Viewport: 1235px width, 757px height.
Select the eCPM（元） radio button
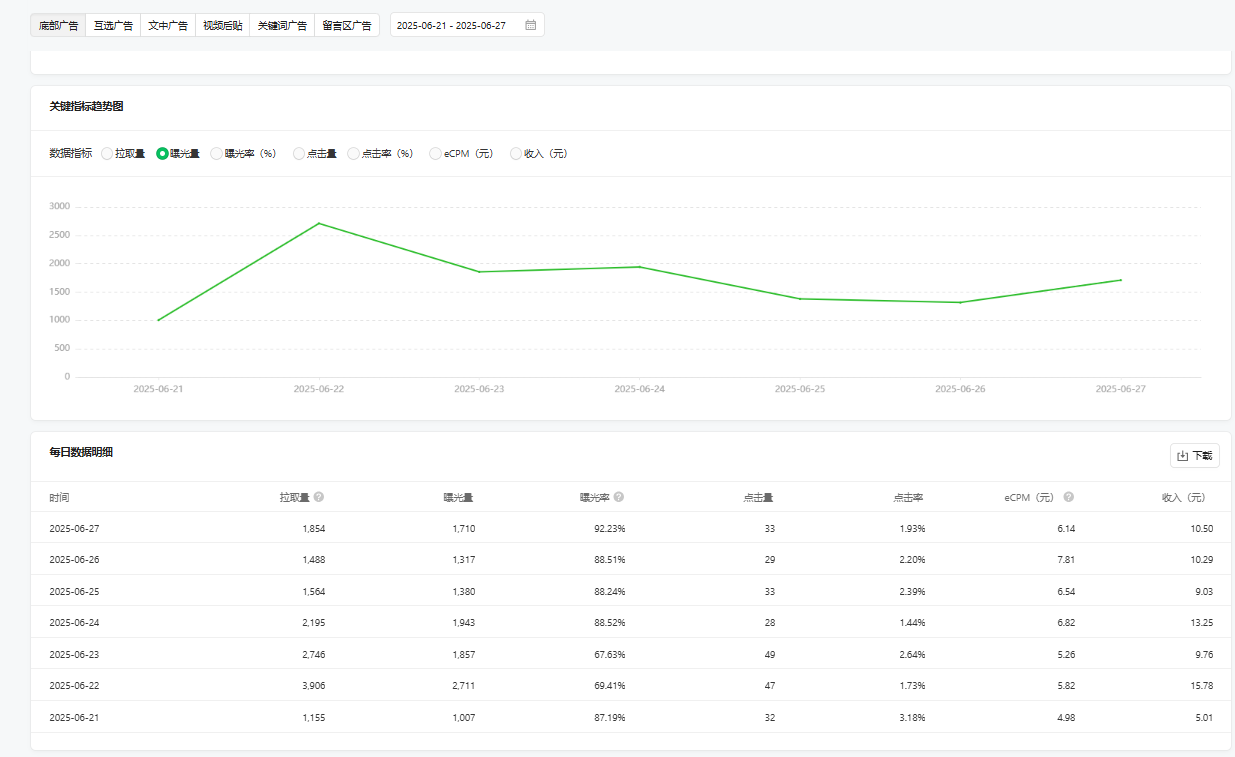435,154
